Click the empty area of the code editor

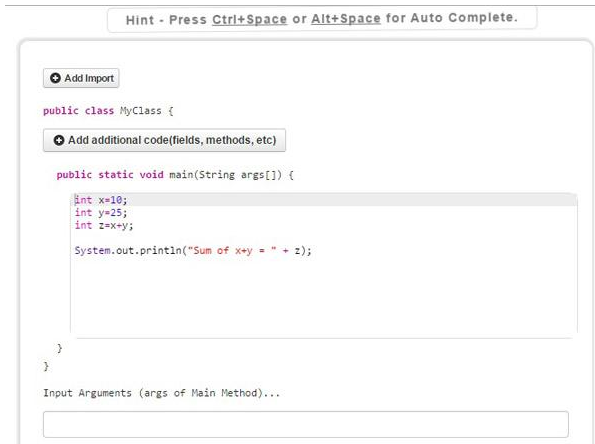324,296
